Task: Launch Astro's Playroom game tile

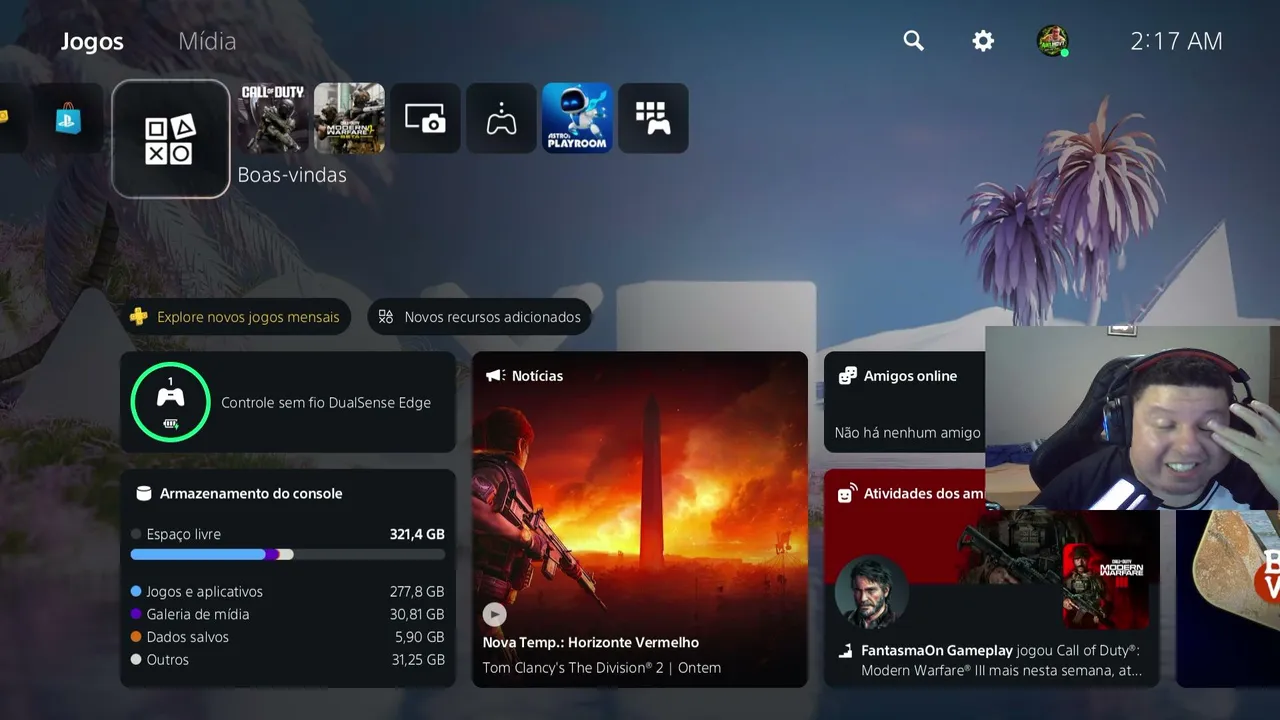Action: click(x=577, y=118)
